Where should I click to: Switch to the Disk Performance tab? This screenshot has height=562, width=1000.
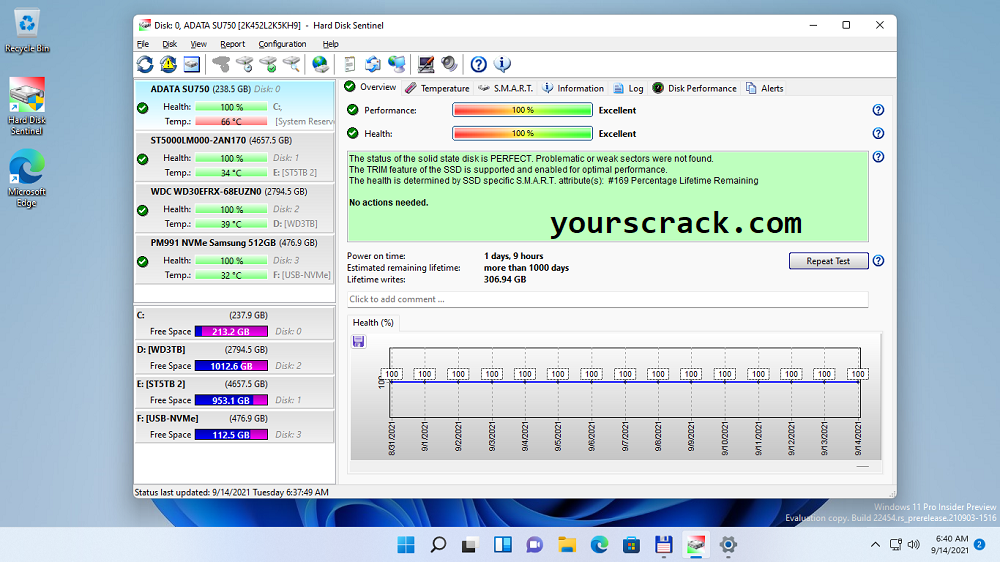(695, 89)
